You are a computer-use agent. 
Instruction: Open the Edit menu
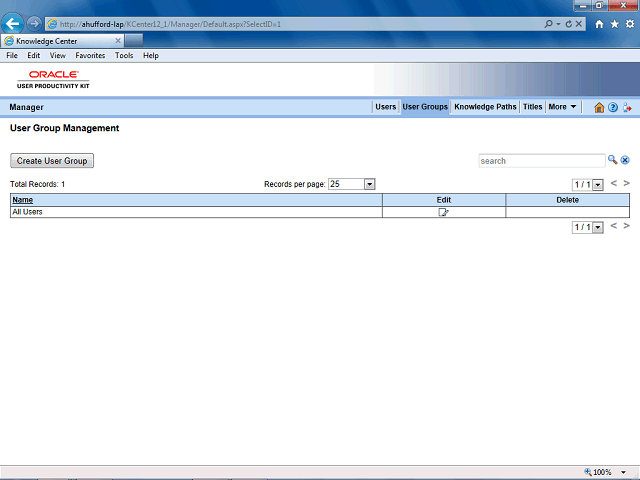[x=33, y=56]
